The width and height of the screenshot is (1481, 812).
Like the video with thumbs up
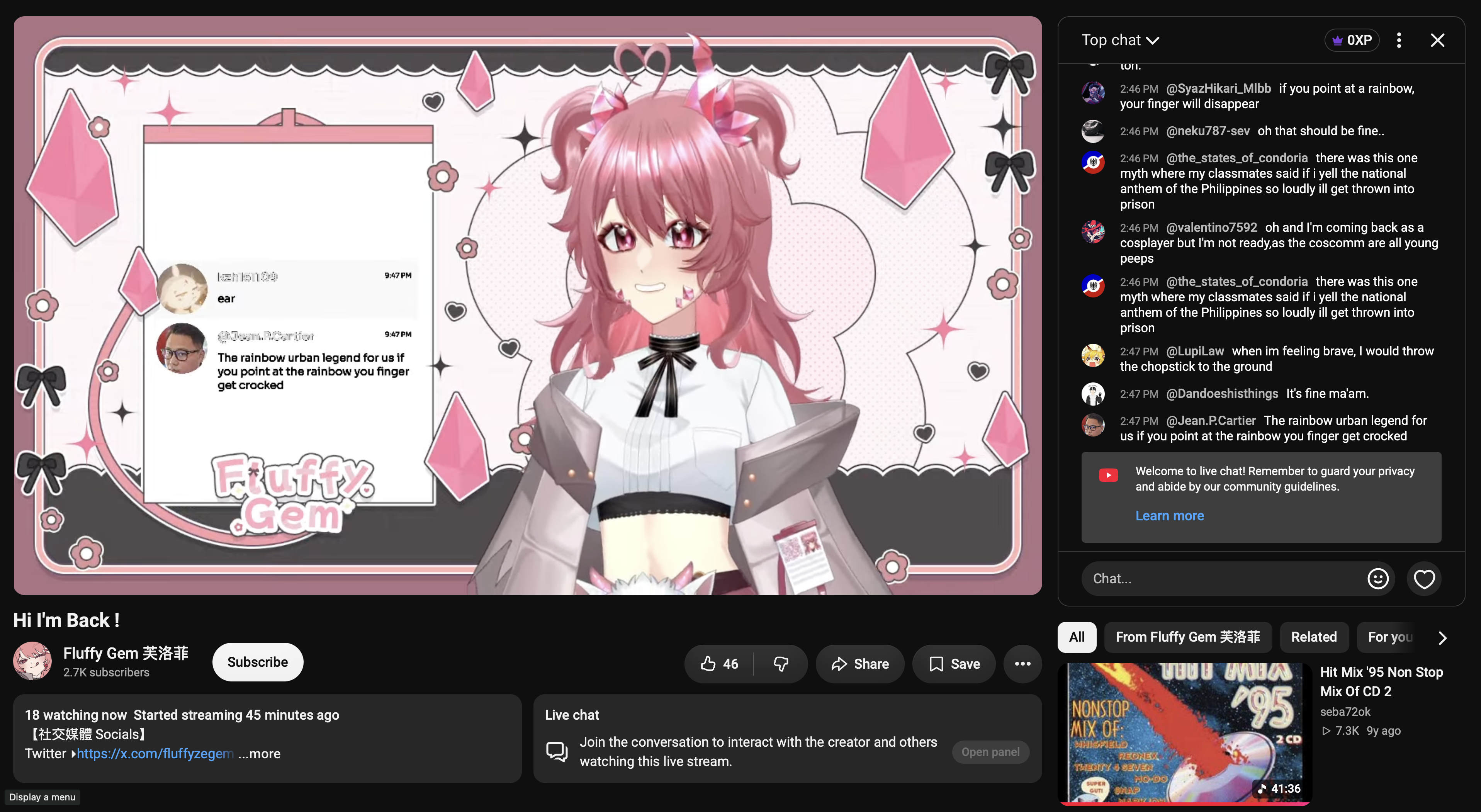(x=718, y=664)
